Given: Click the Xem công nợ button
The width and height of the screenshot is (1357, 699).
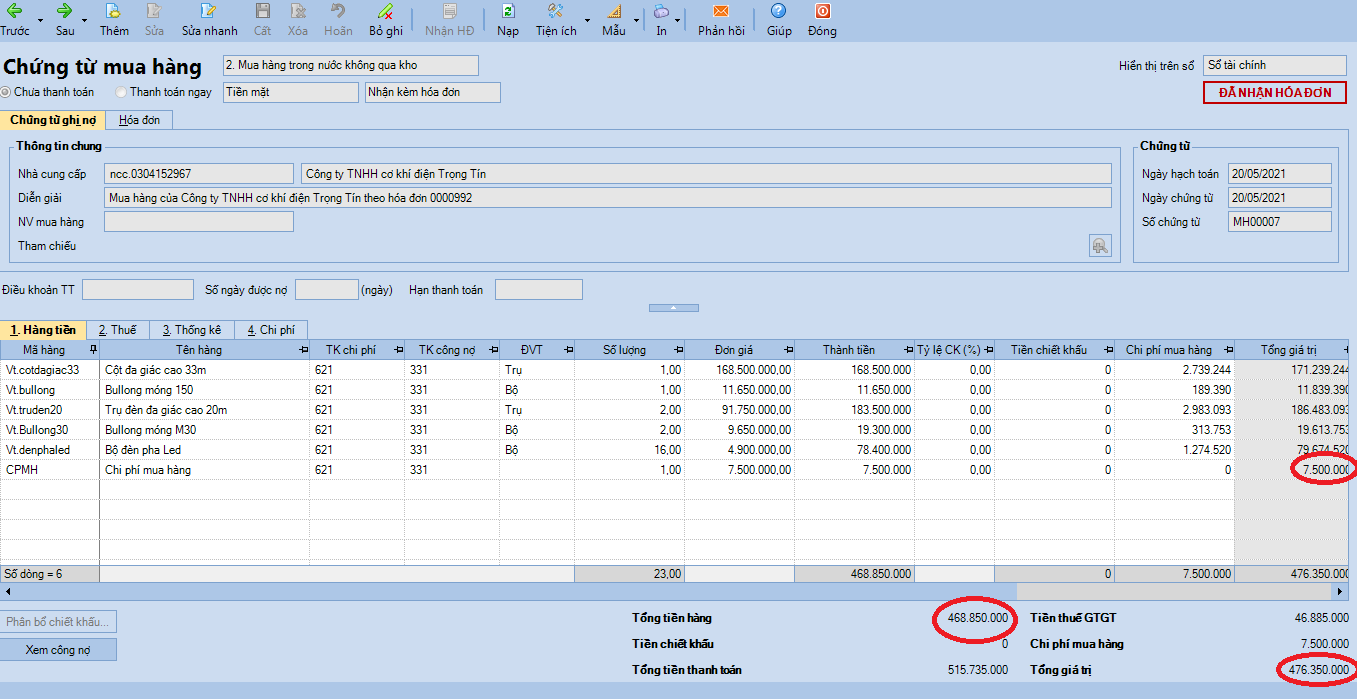Looking at the screenshot, I should coord(61,650).
